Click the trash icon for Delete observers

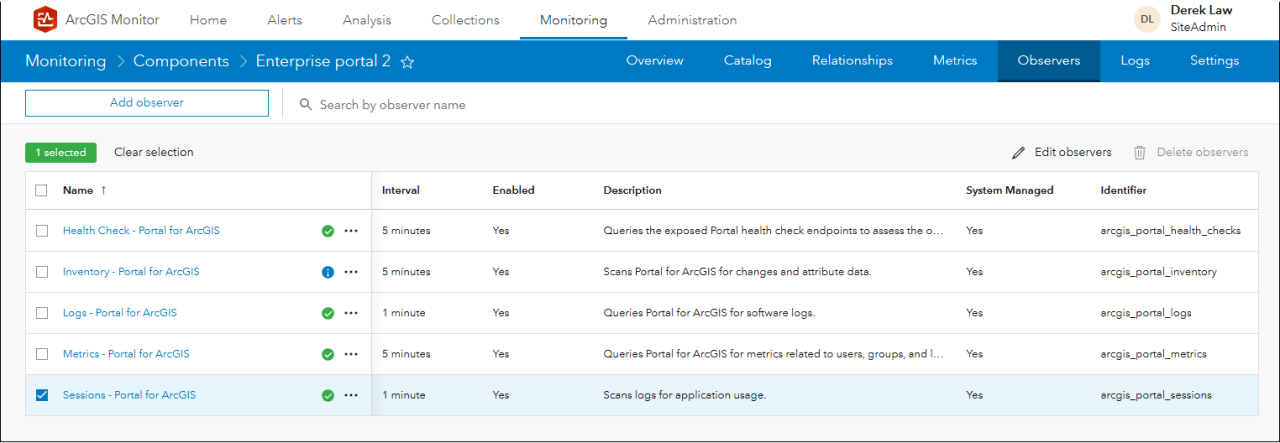point(1139,153)
